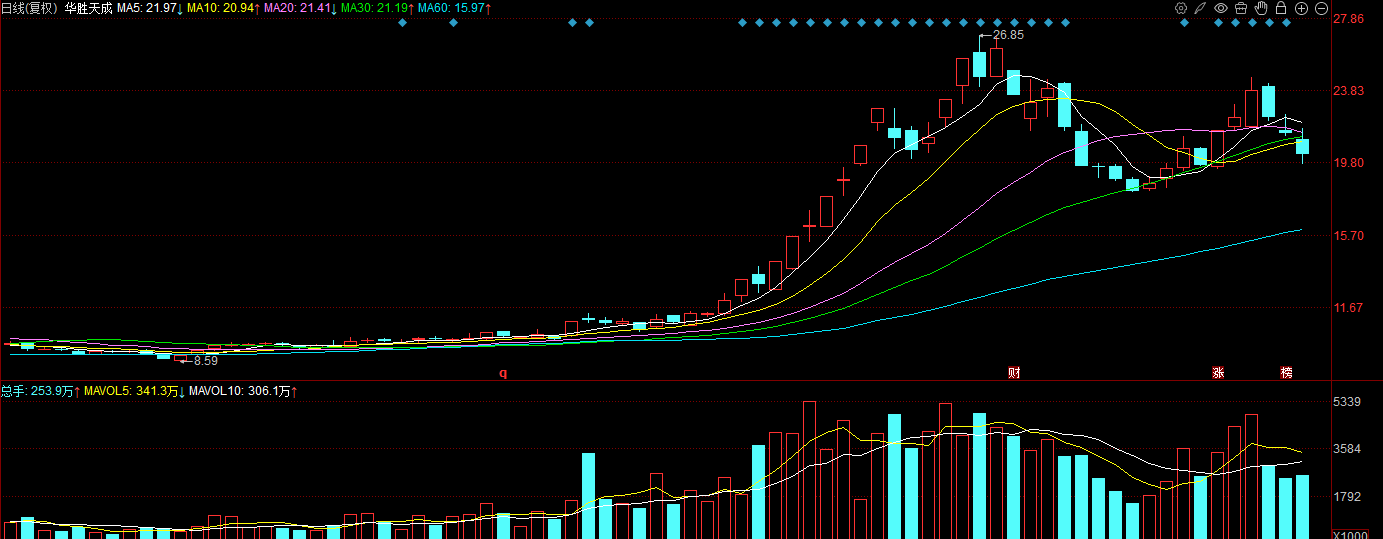
Task: Click the stock name 华胜天成
Action: (x=88, y=8)
